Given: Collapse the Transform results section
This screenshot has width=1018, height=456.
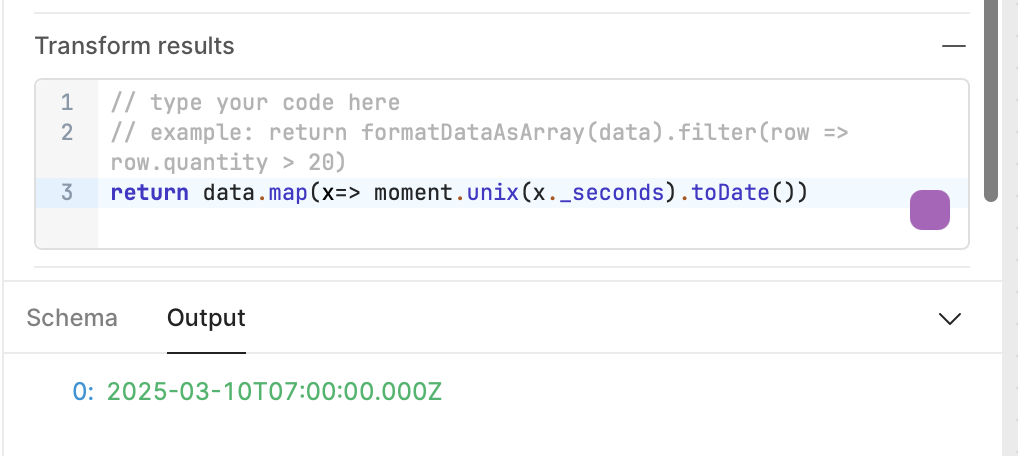Looking at the screenshot, I should click(954, 46).
